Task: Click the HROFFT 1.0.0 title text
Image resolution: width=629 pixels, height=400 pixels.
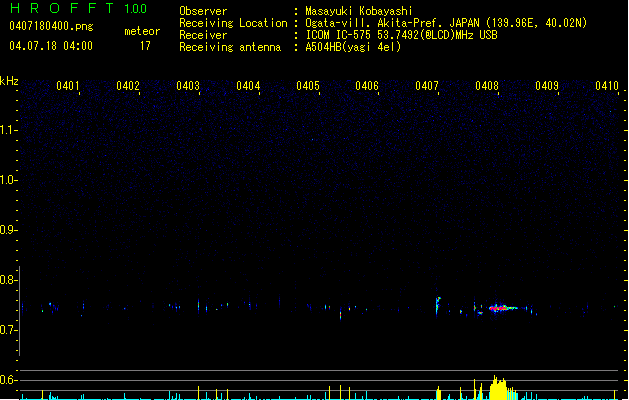Action: [x=78, y=8]
